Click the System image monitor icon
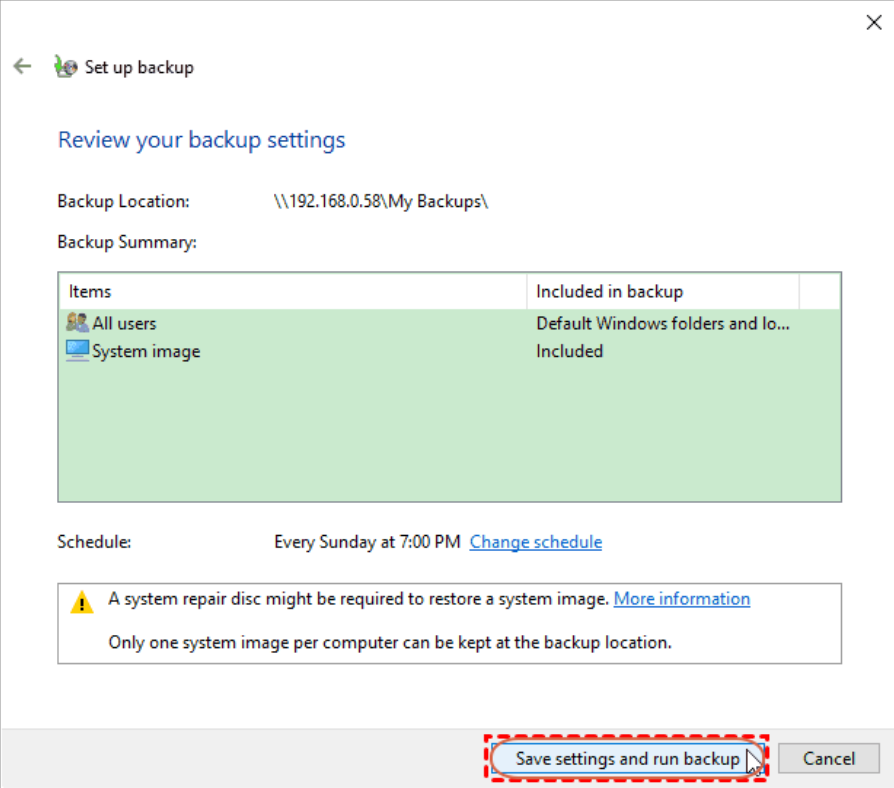This screenshot has height=788, width=894. coord(77,351)
